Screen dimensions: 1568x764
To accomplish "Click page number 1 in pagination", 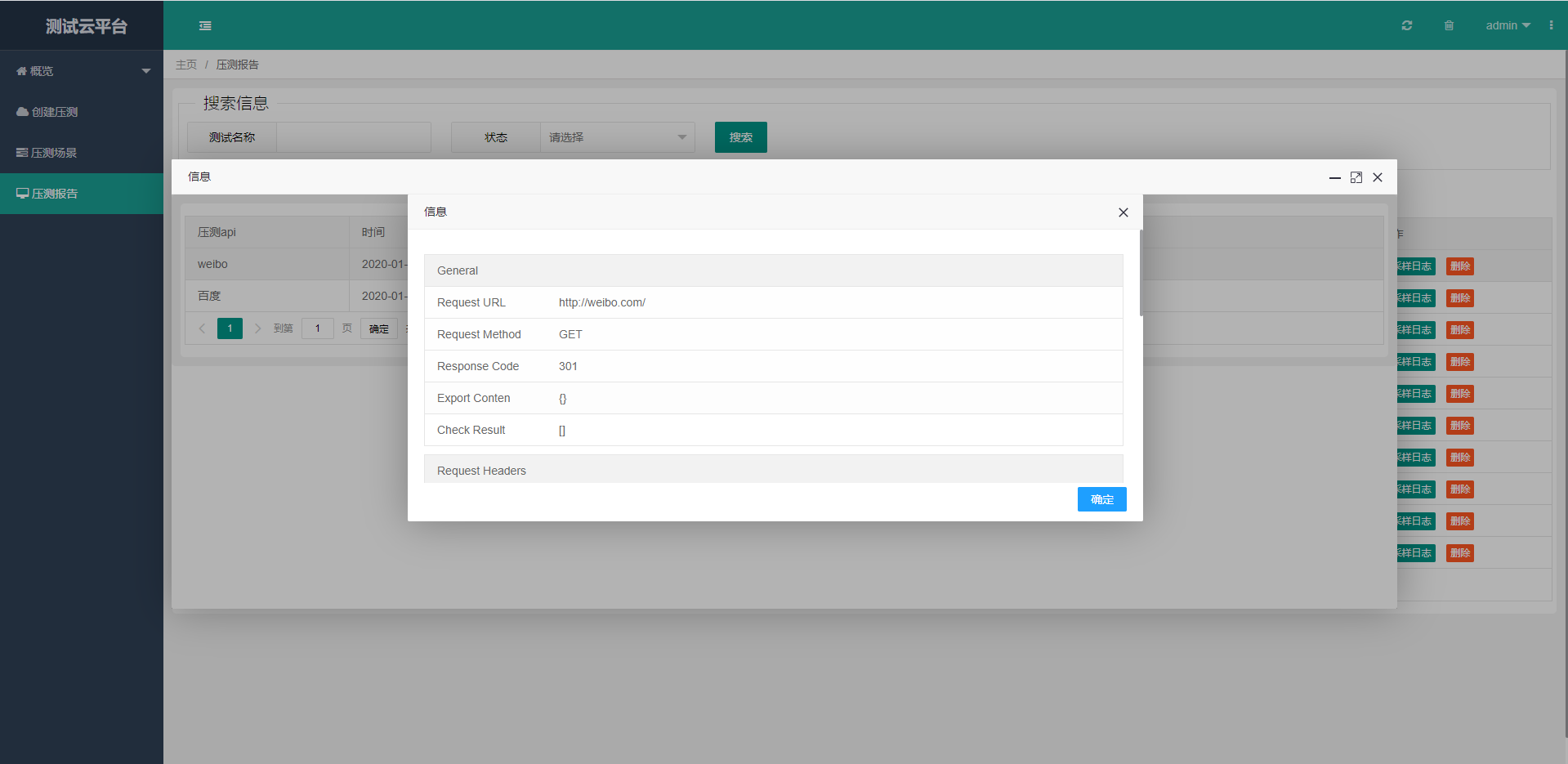I will tap(230, 328).
